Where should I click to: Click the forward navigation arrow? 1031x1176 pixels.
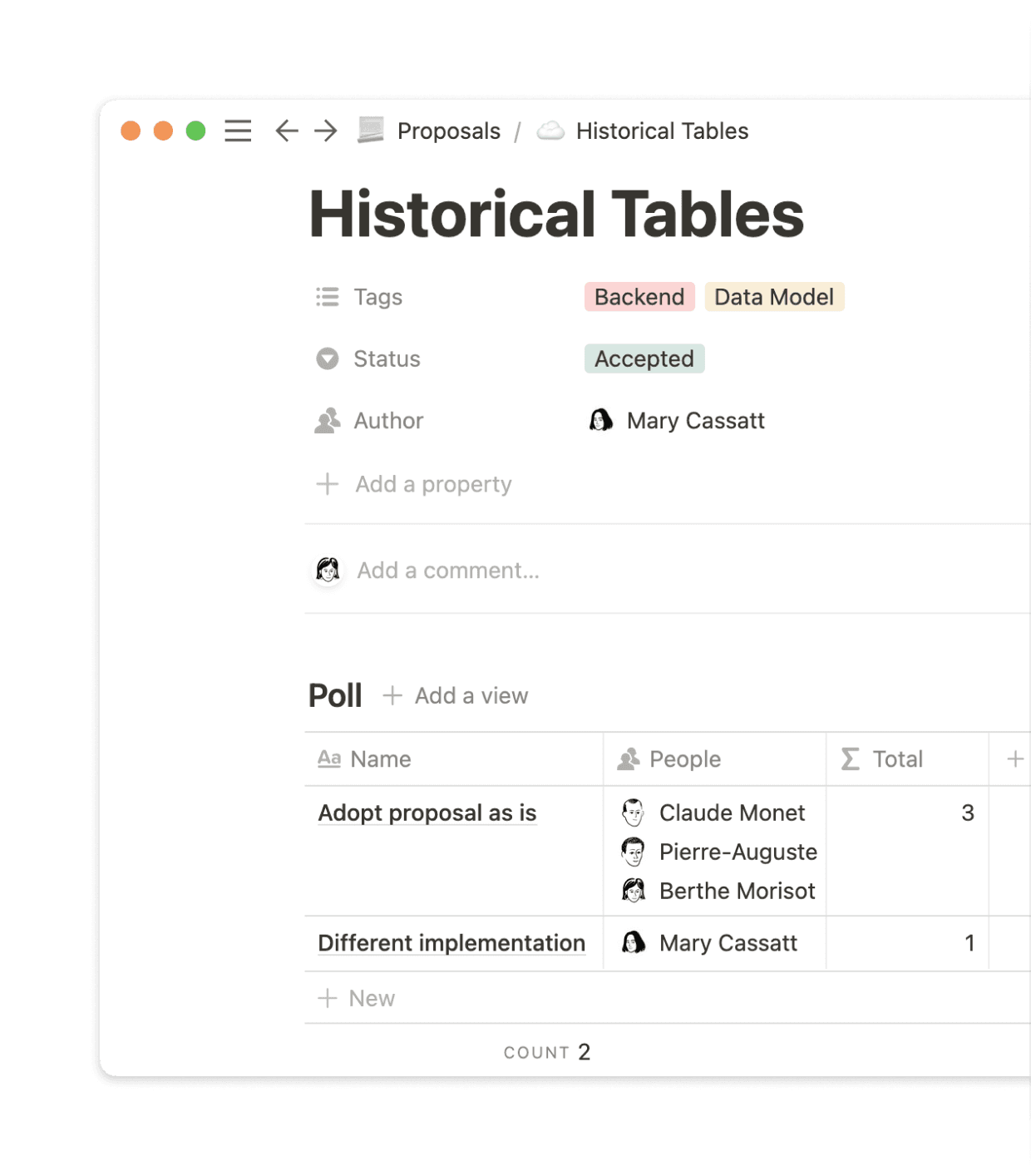click(x=325, y=131)
